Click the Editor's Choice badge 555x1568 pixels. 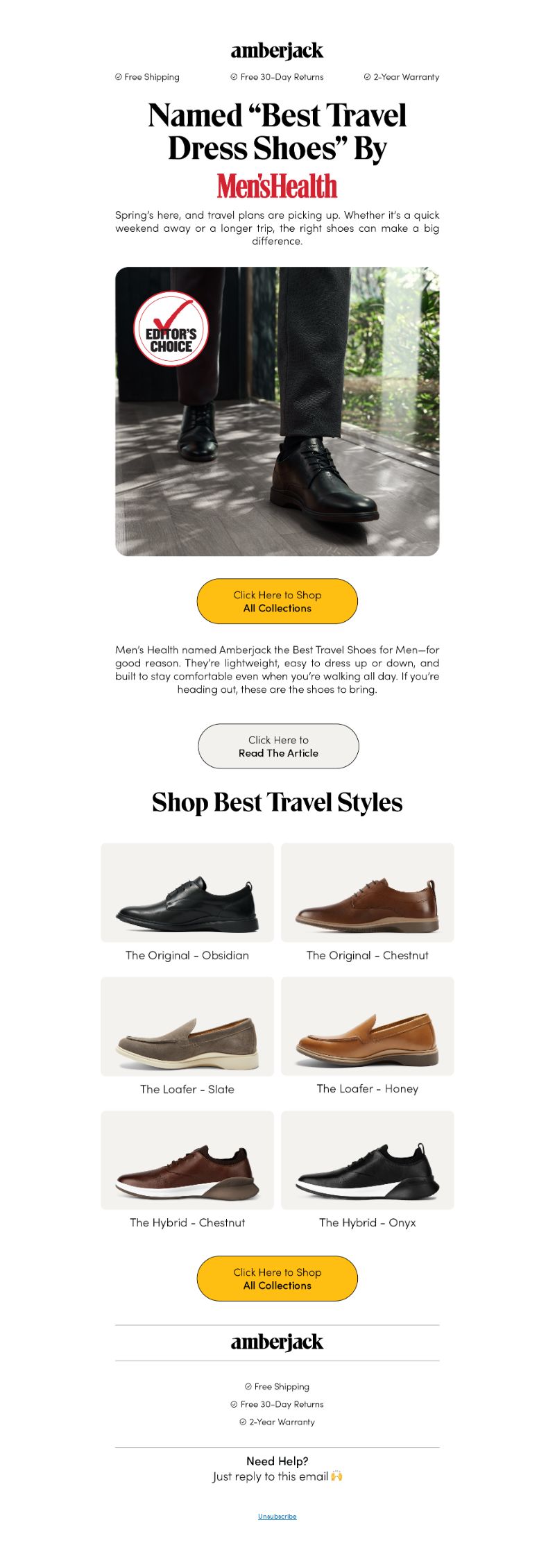point(171,329)
